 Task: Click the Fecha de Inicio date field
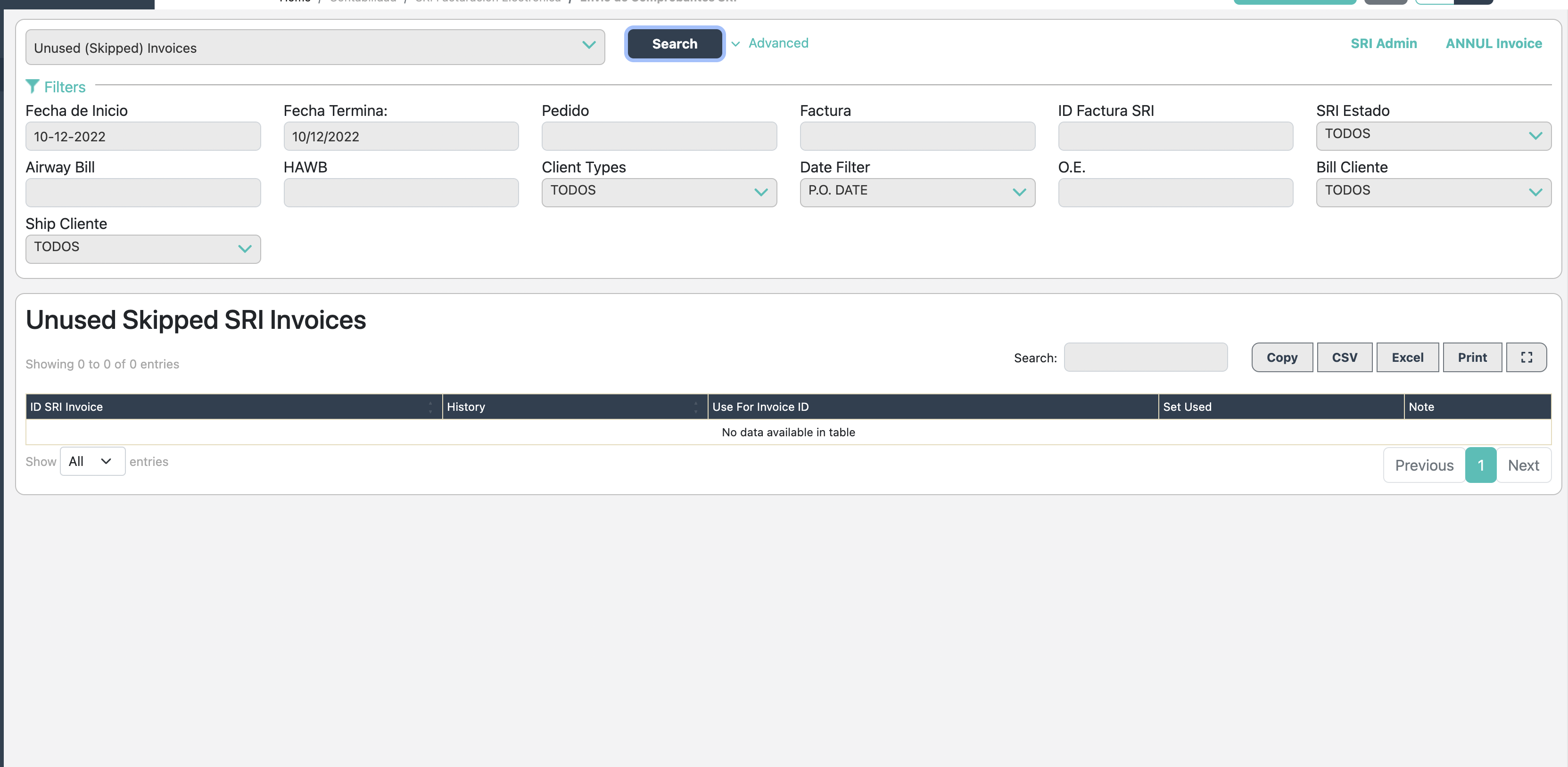pos(142,136)
